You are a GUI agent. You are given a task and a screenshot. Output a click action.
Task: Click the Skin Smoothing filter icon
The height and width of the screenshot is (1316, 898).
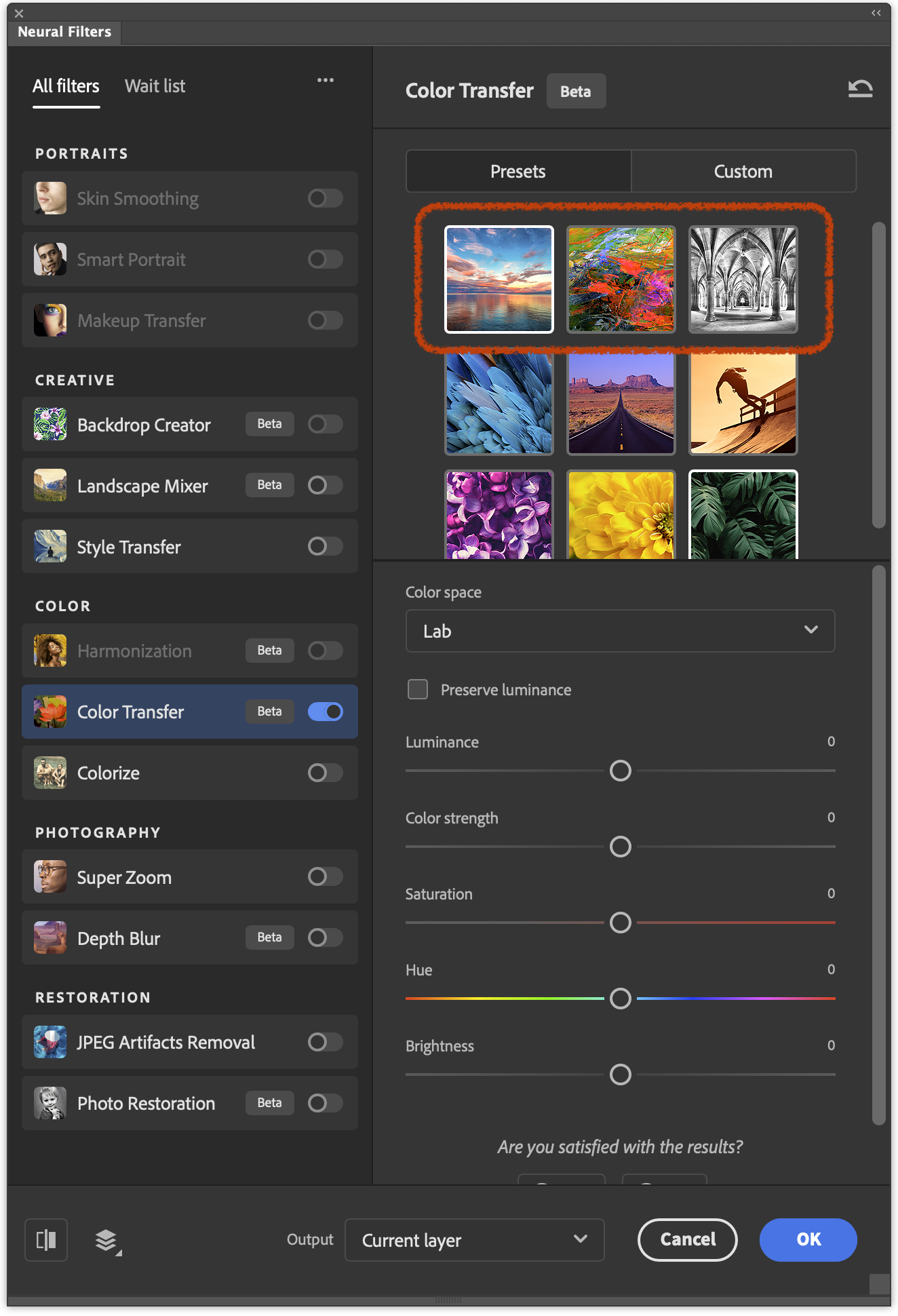click(x=50, y=198)
